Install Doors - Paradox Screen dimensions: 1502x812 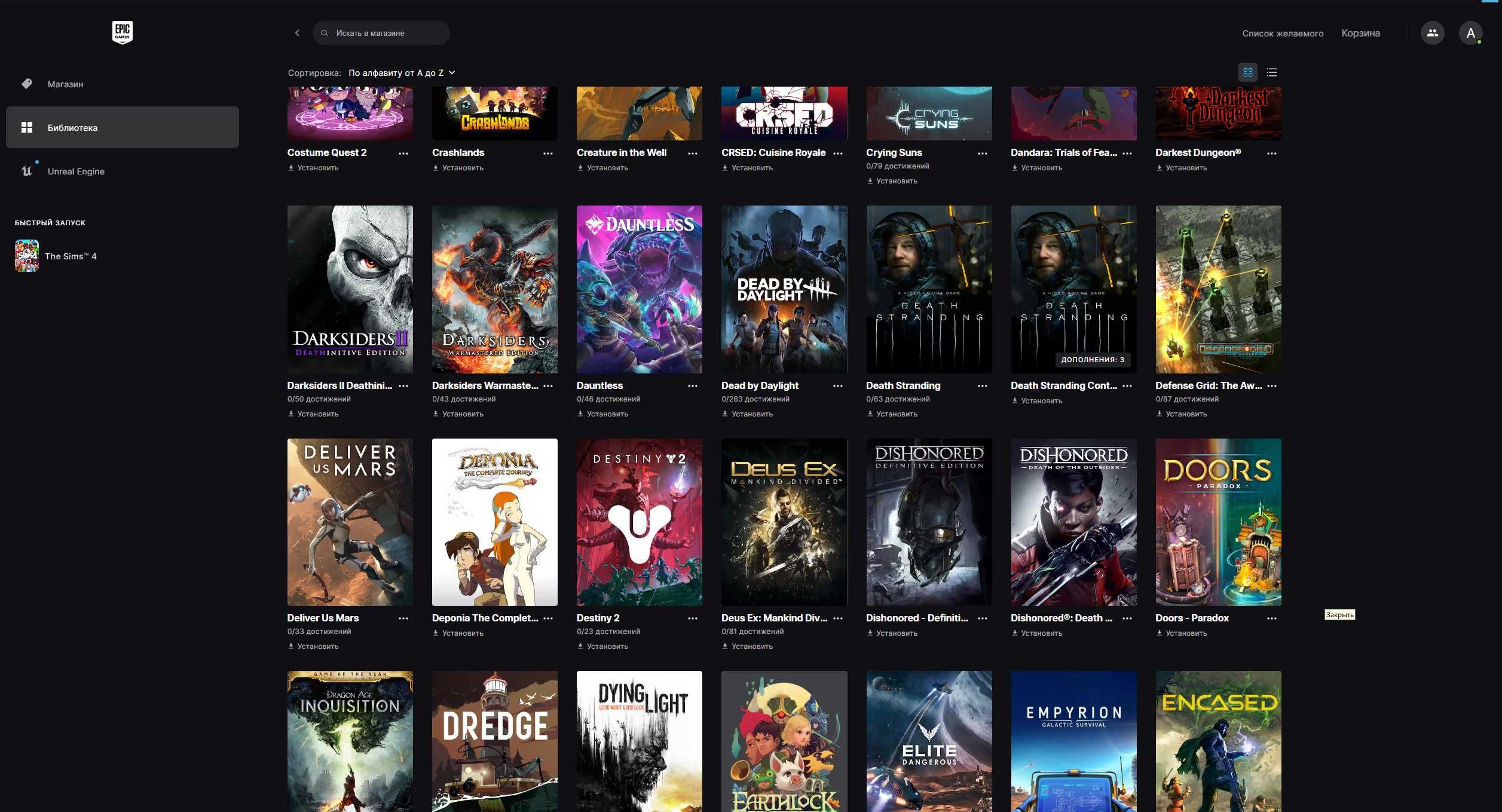coord(1181,633)
